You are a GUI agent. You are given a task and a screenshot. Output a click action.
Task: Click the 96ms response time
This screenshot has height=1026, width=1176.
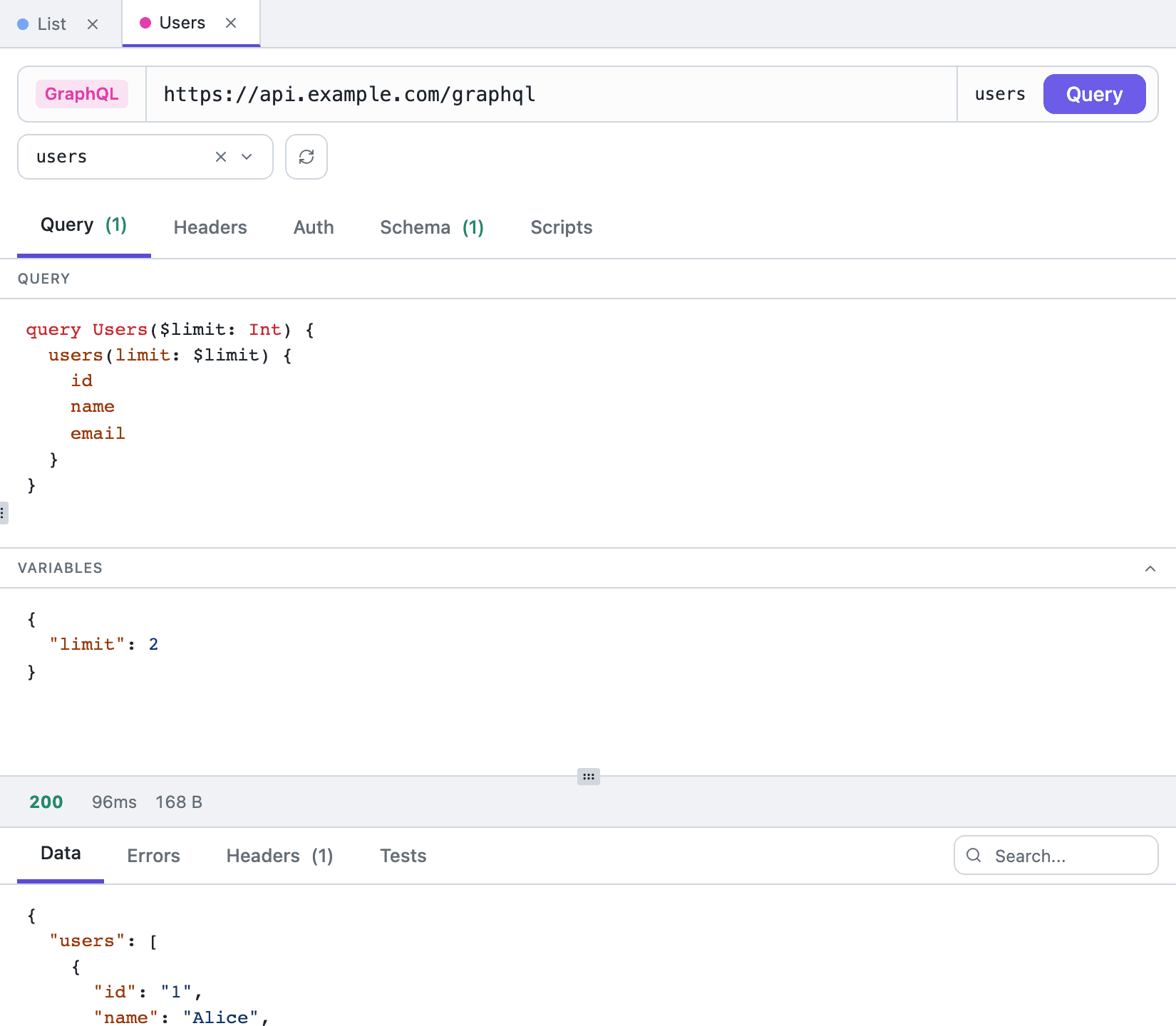point(114,802)
